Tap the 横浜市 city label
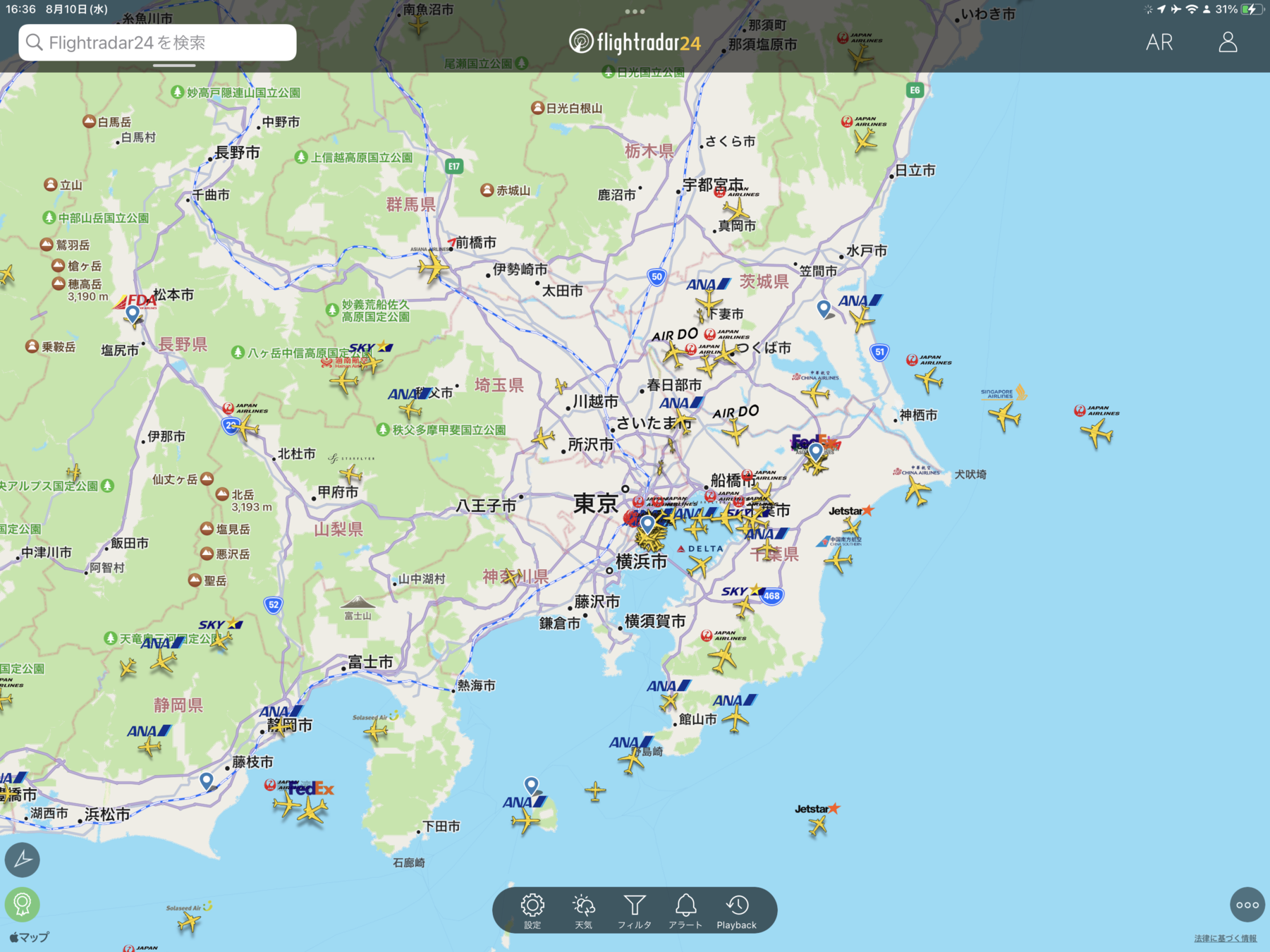Screen dimensions: 1270x952 641,561
